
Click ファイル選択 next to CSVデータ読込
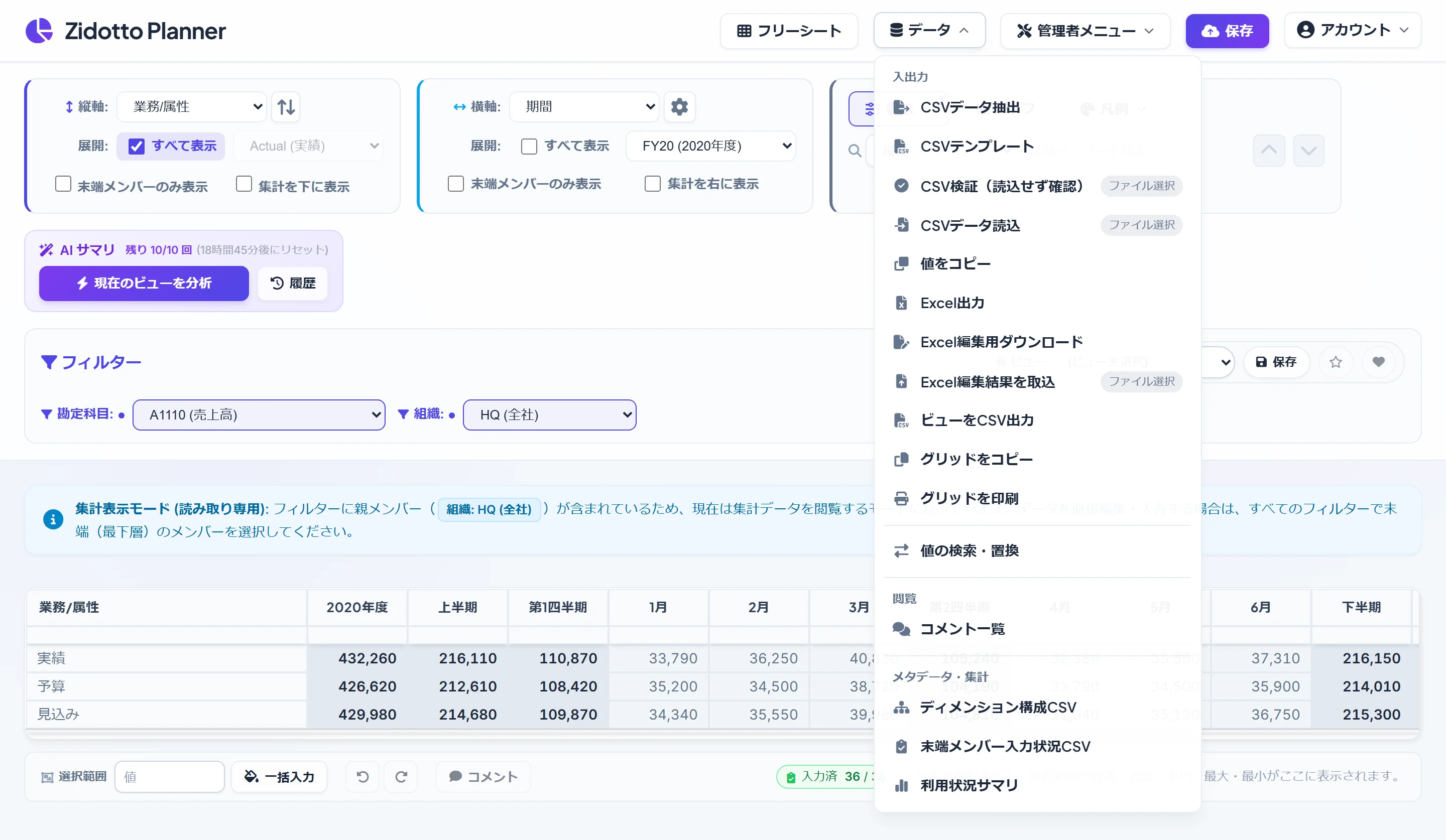tap(1141, 225)
